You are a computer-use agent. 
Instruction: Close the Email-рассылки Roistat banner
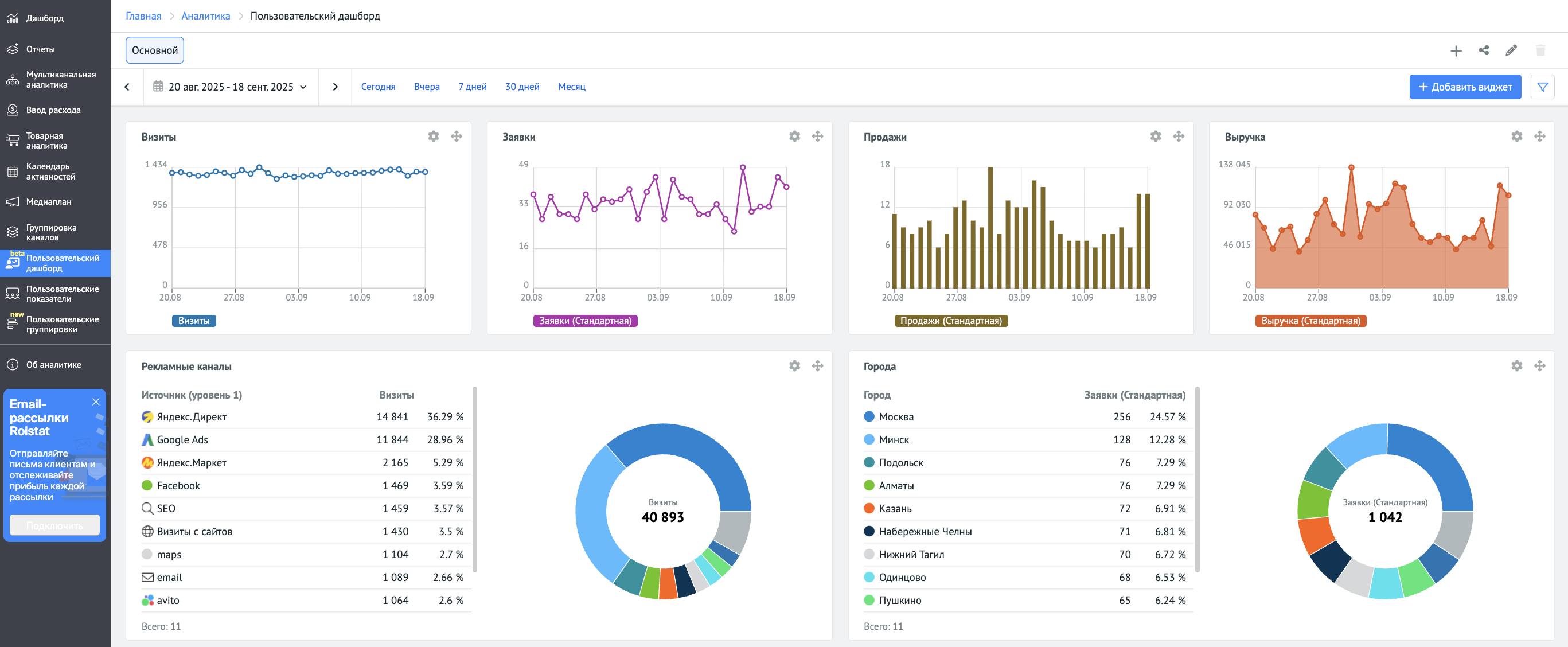[x=96, y=402]
